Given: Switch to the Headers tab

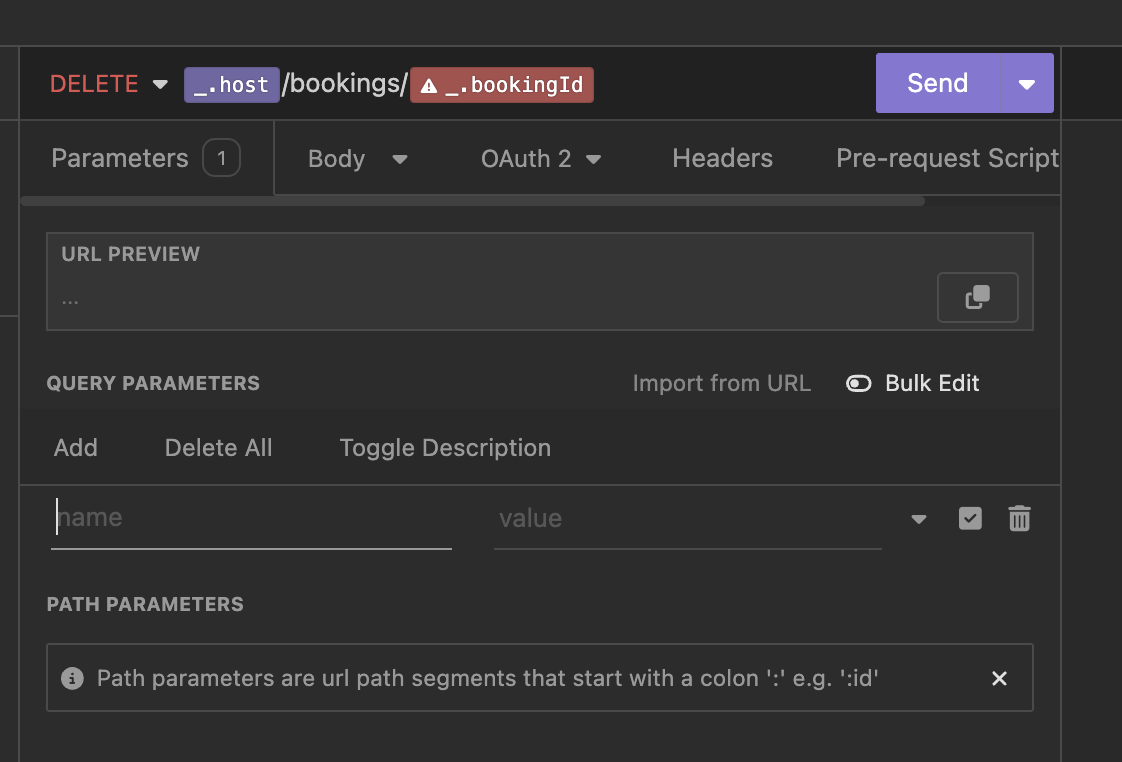Looking at the screenshot, I should pyautogui.click(x=722, y=159).
